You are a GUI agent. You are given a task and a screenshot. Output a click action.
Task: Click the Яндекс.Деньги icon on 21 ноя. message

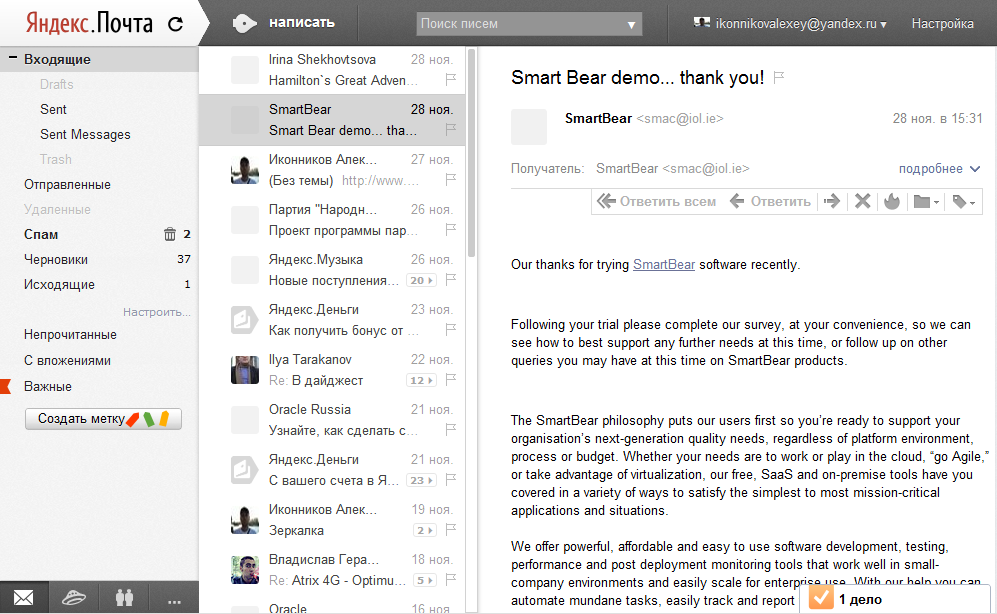(245, 470)
